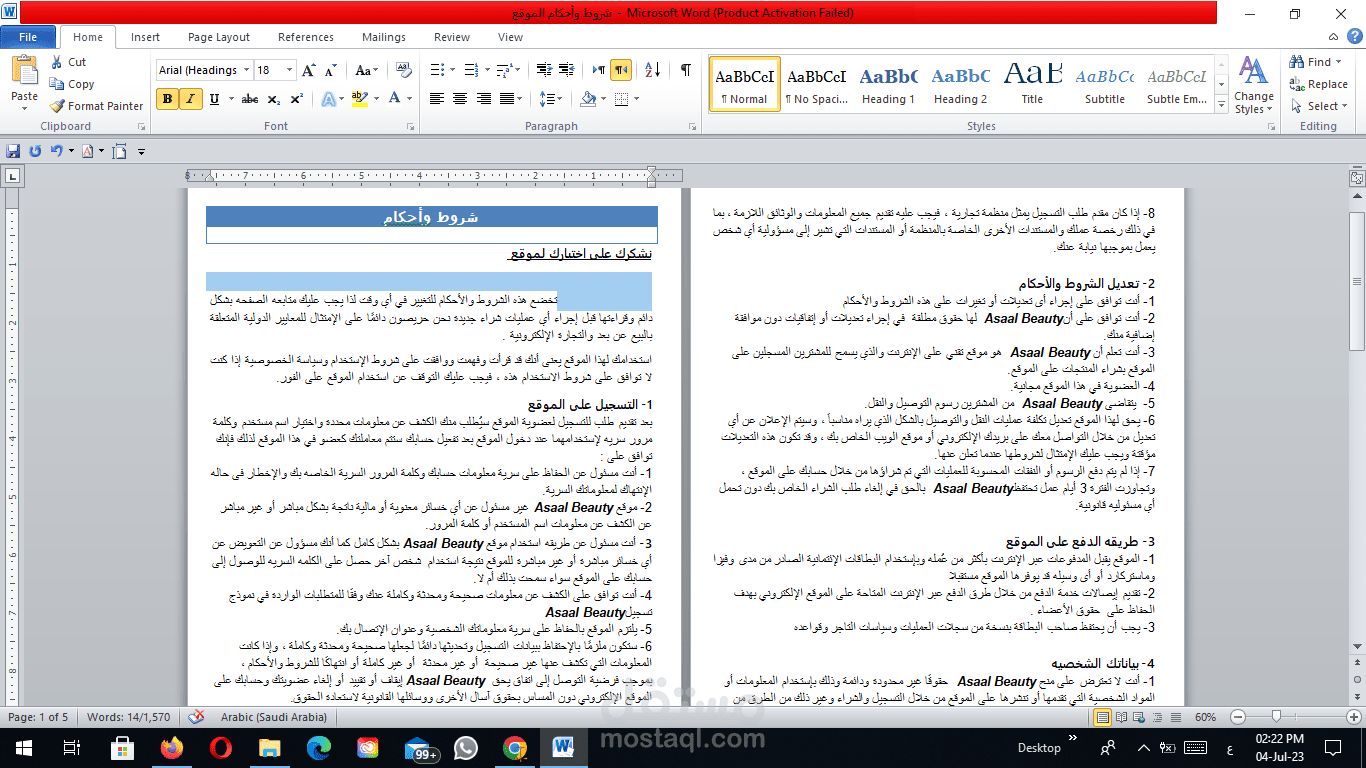Open WhatsApp from the taskbar
The height and width of the screenshot is (768, 1366).
pos(466,747)
